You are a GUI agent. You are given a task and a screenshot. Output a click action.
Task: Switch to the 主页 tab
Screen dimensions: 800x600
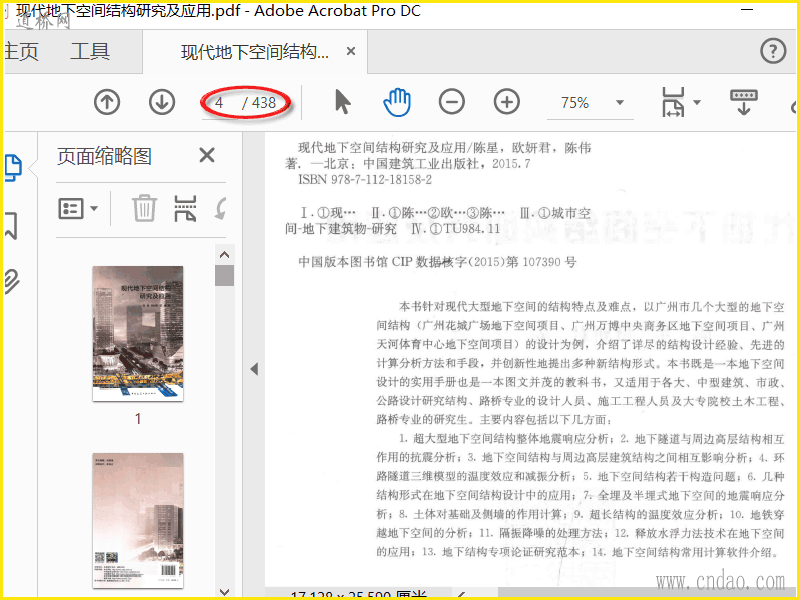[x=21, y=51]
